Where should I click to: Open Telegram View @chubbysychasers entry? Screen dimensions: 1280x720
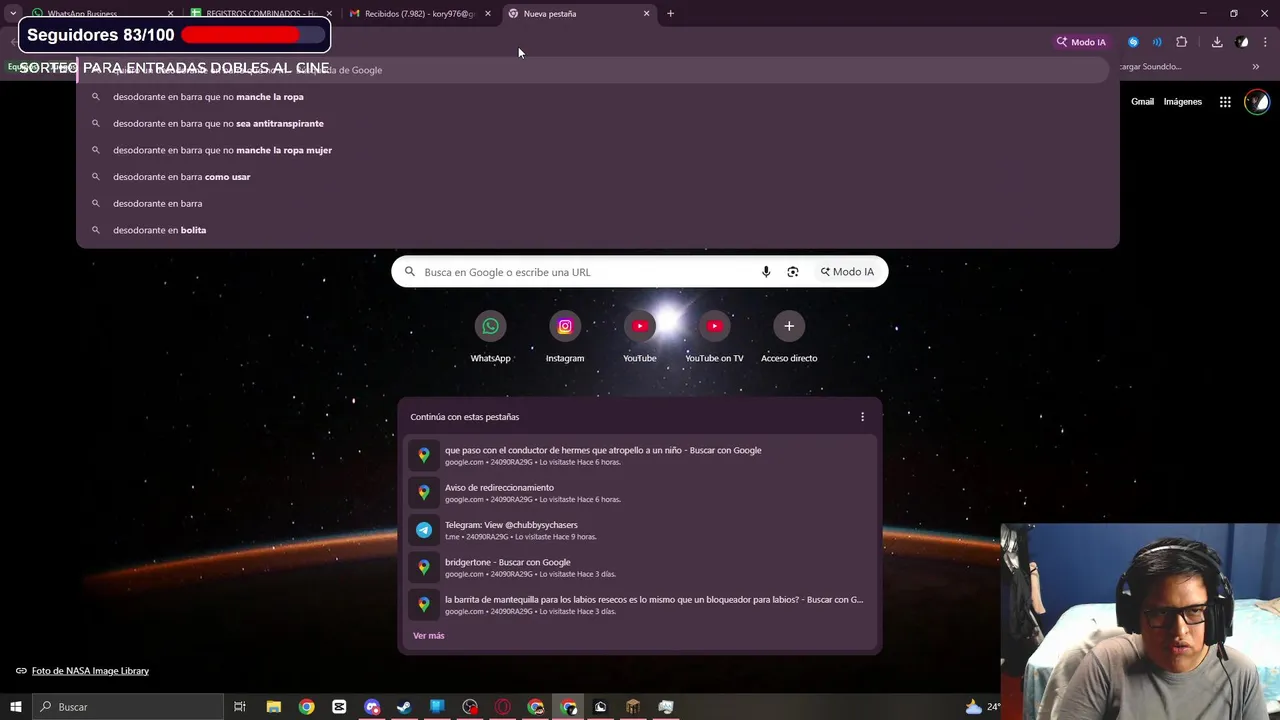click(640, 530)
